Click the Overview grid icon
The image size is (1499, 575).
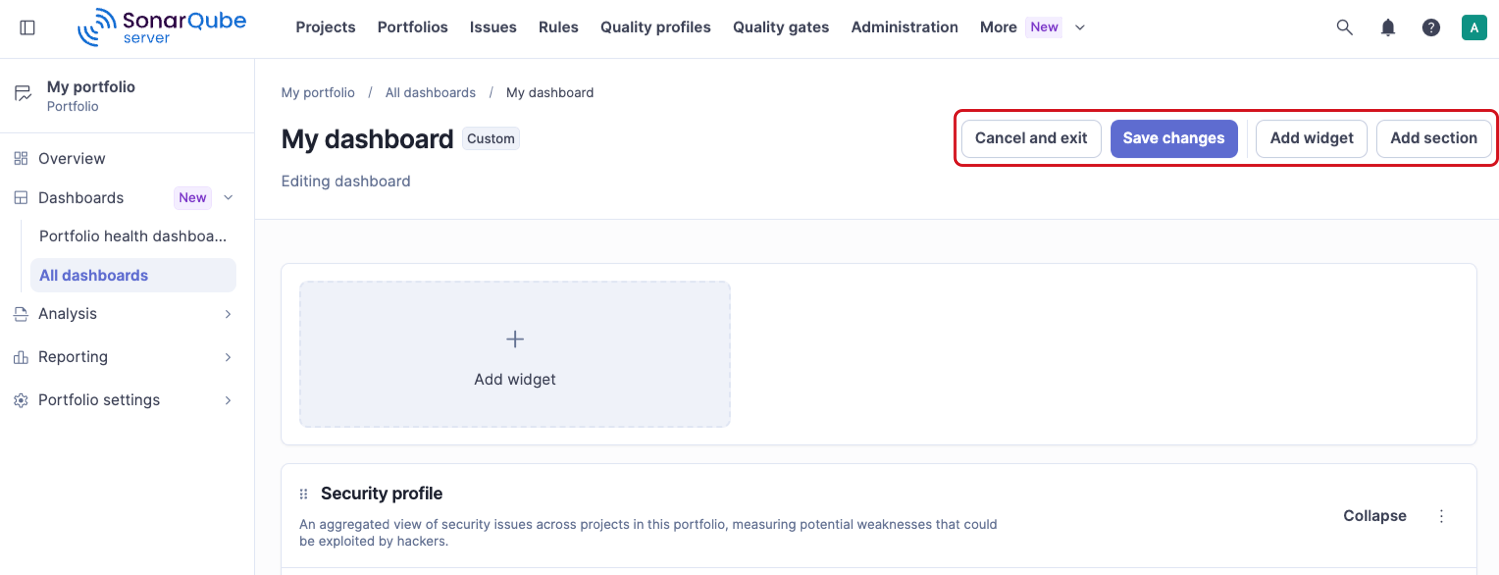21,158
